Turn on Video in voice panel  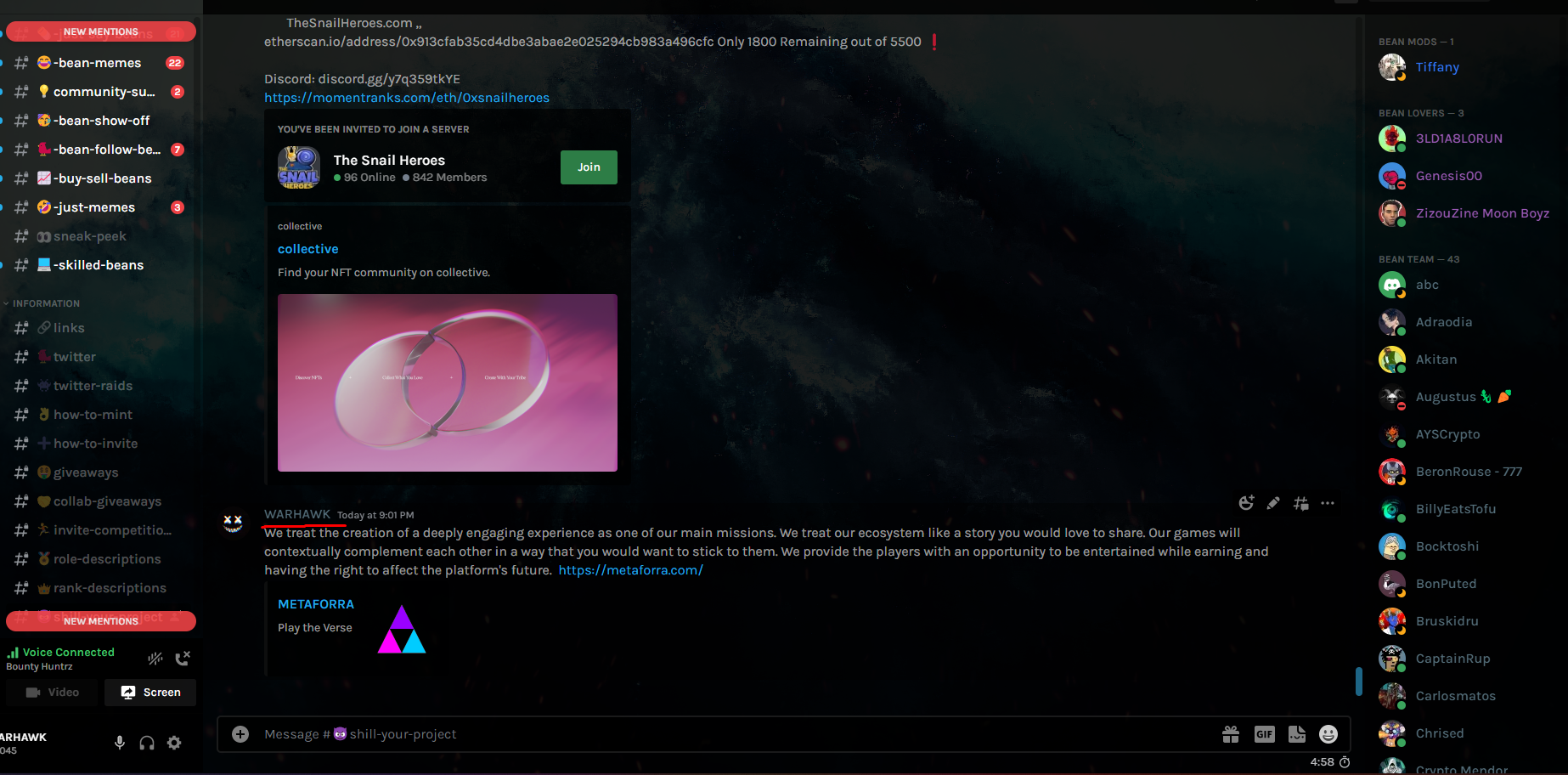[x=53, y=693]
